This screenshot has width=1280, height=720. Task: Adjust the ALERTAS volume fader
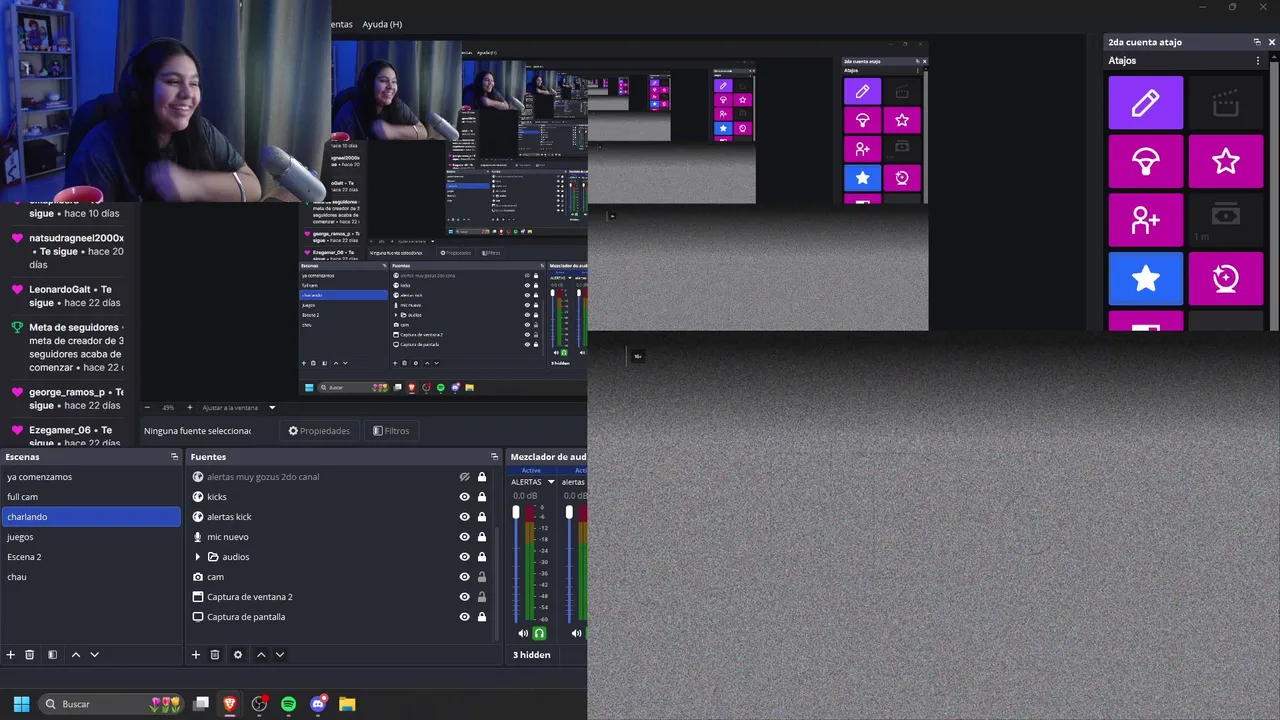(516, 514)
